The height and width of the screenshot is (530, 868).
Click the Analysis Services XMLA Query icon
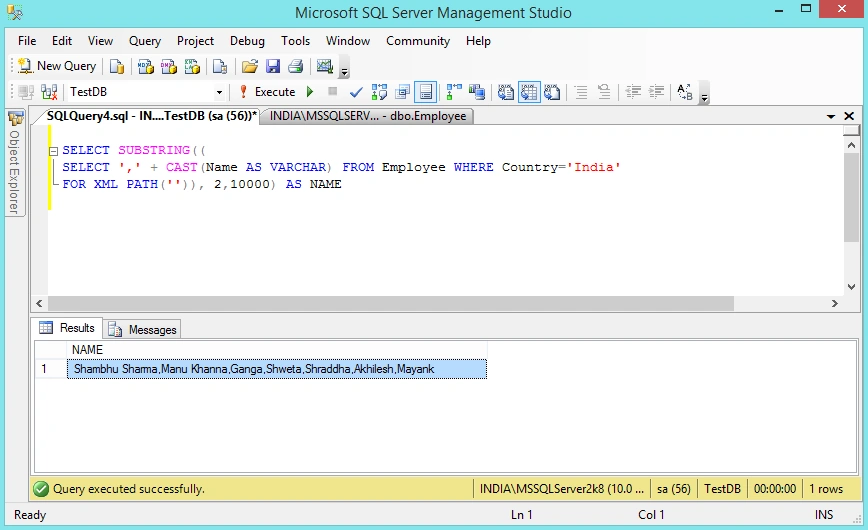click(192, 66)
